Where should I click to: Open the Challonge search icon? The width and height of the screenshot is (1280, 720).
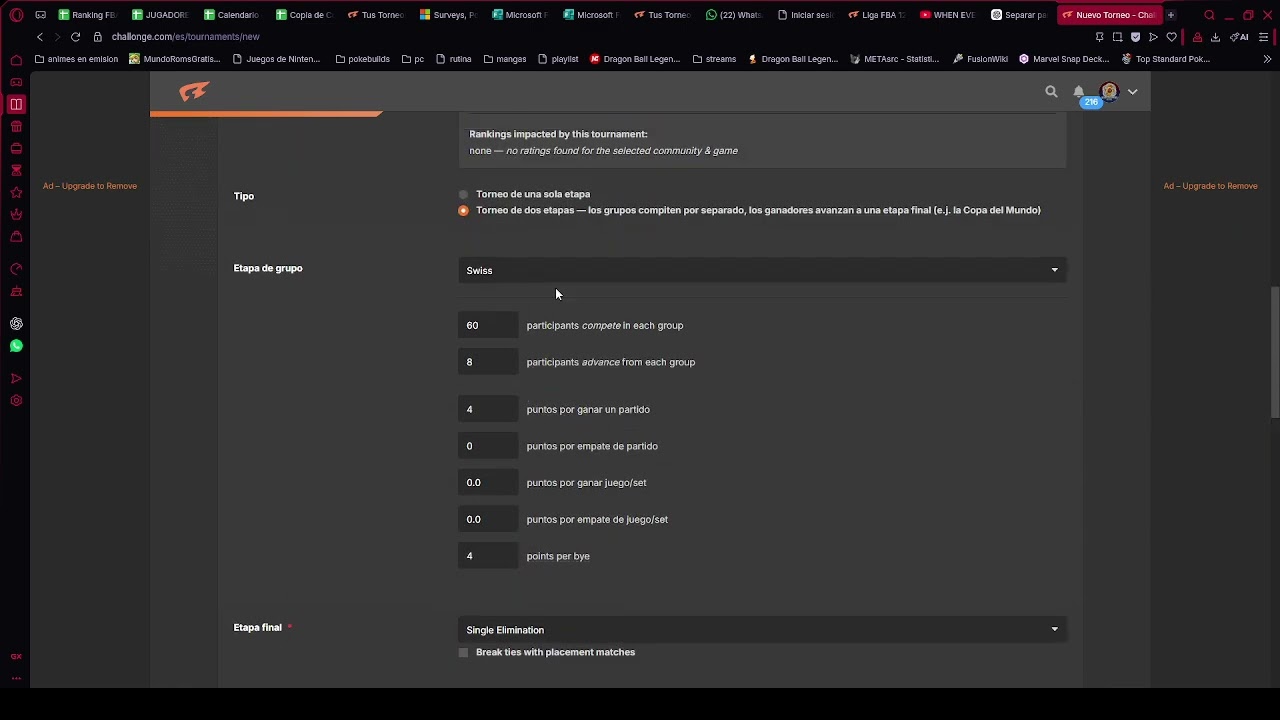pyautogui.click(x=1051, y=92)
